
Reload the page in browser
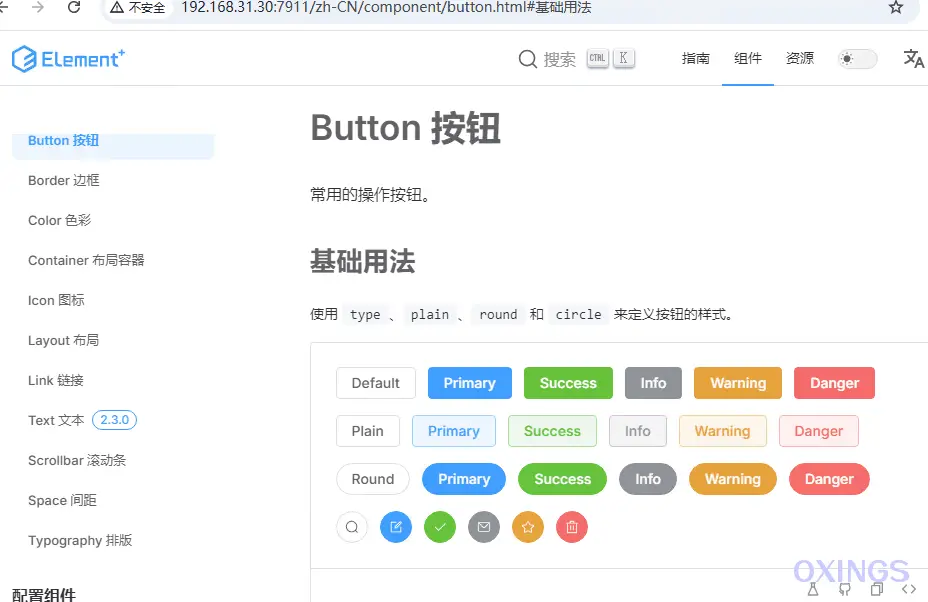pyautogui.click(x=74, y=7)
